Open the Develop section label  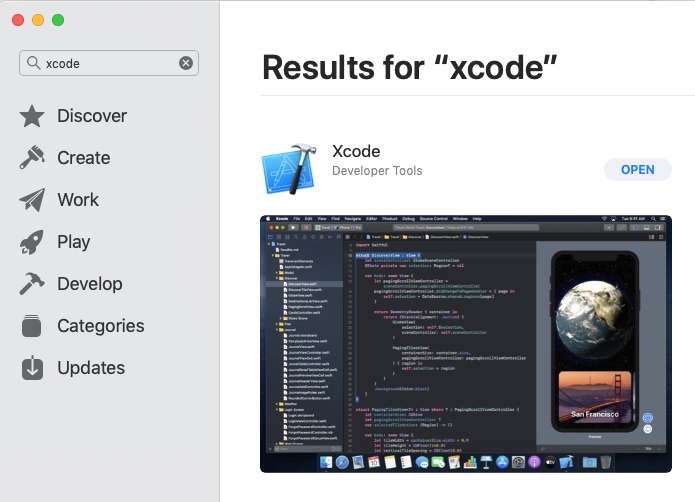90,284
